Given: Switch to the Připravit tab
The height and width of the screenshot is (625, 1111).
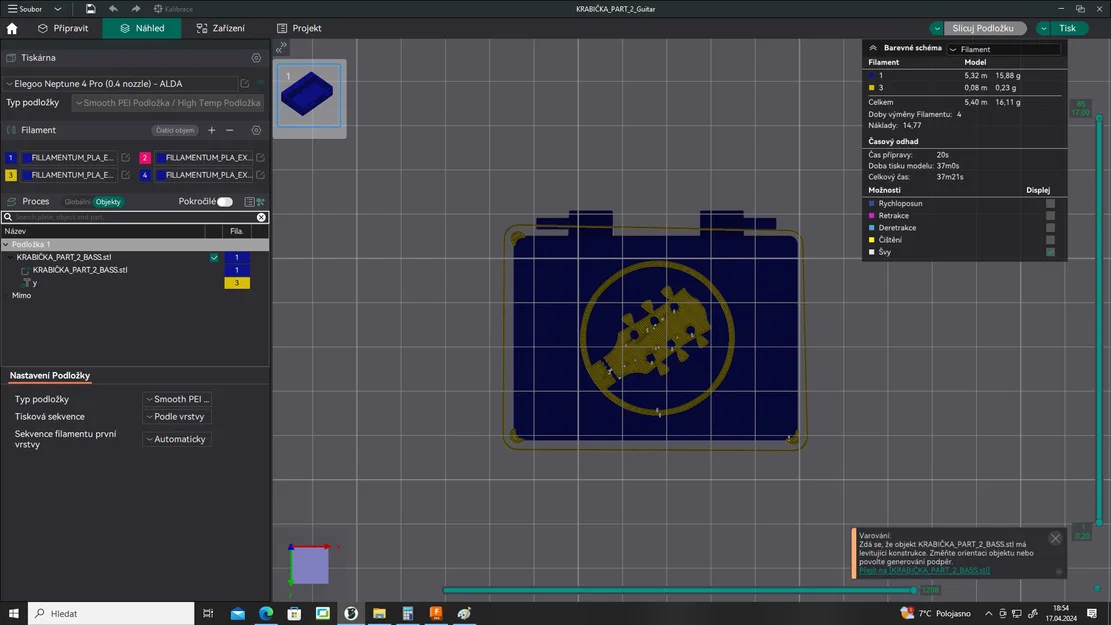Looking at the screenshot, I should click(63, 28).
